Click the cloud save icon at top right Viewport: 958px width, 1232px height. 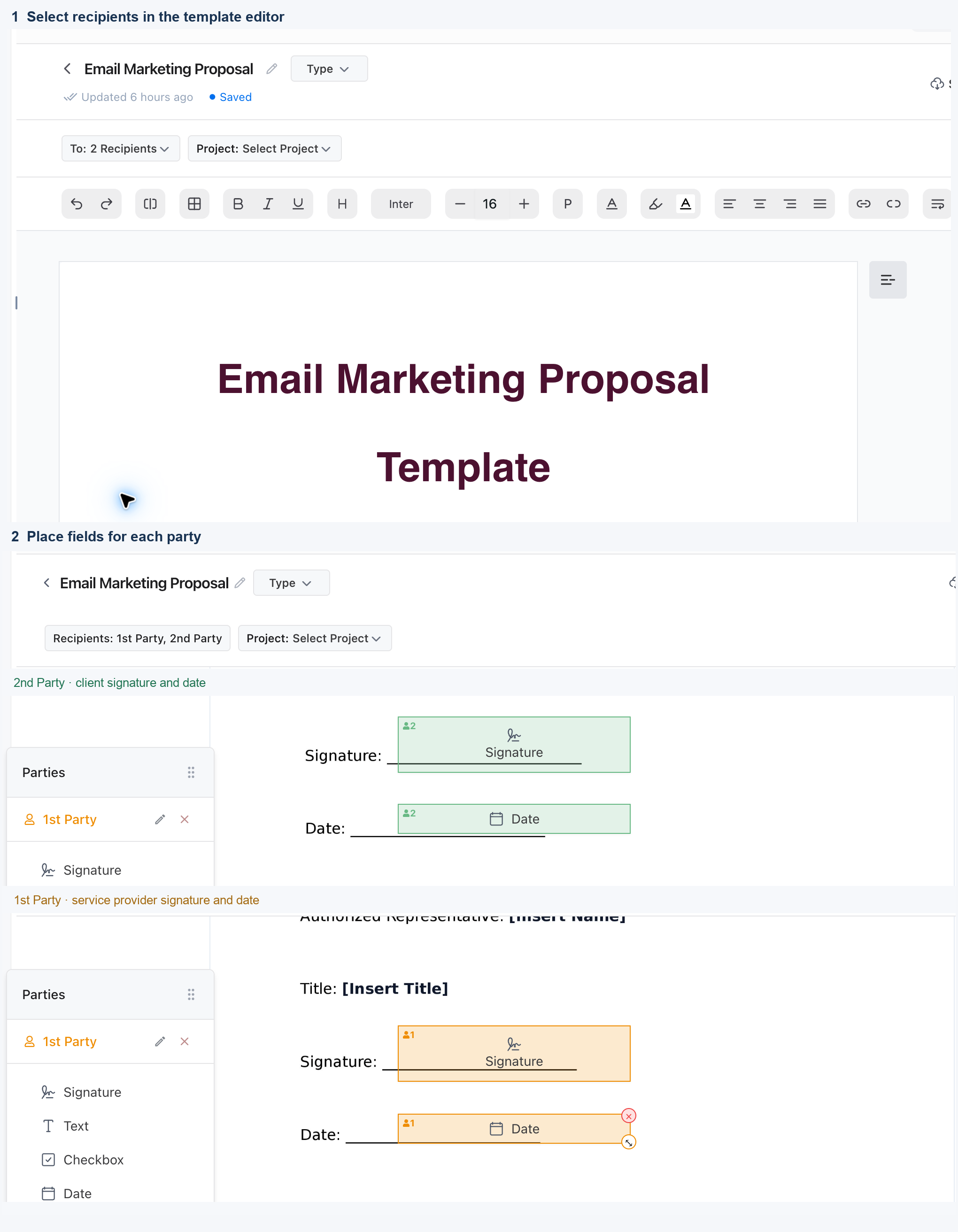(x=937, y=84)
